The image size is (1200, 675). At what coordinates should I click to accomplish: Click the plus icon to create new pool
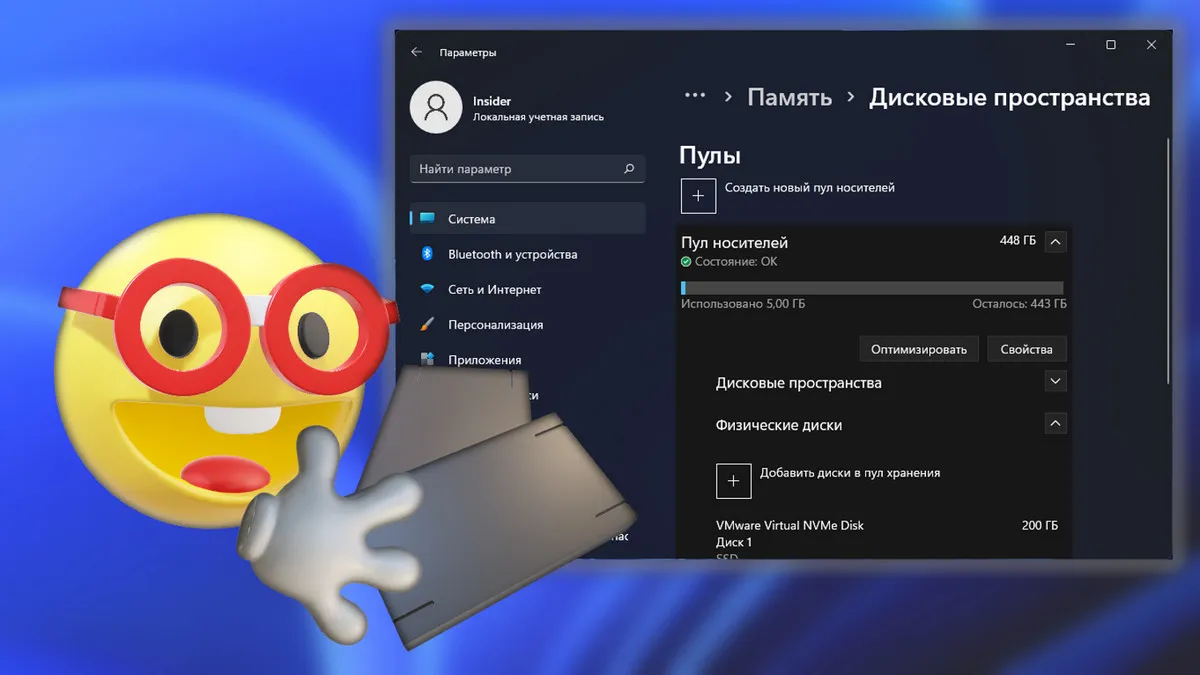click(x=698, y=196)
